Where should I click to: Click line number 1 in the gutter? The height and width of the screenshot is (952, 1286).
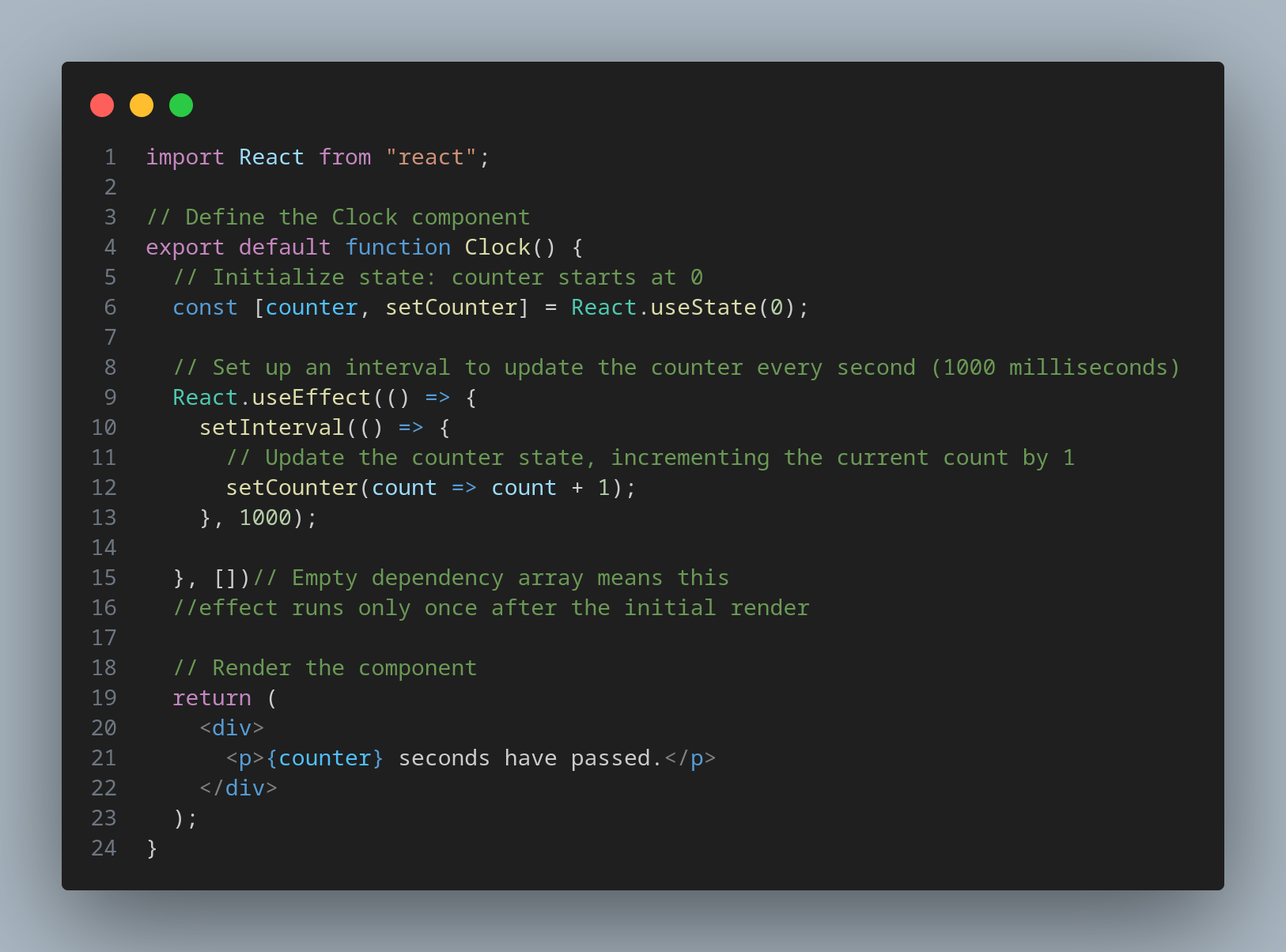point(110,157)
